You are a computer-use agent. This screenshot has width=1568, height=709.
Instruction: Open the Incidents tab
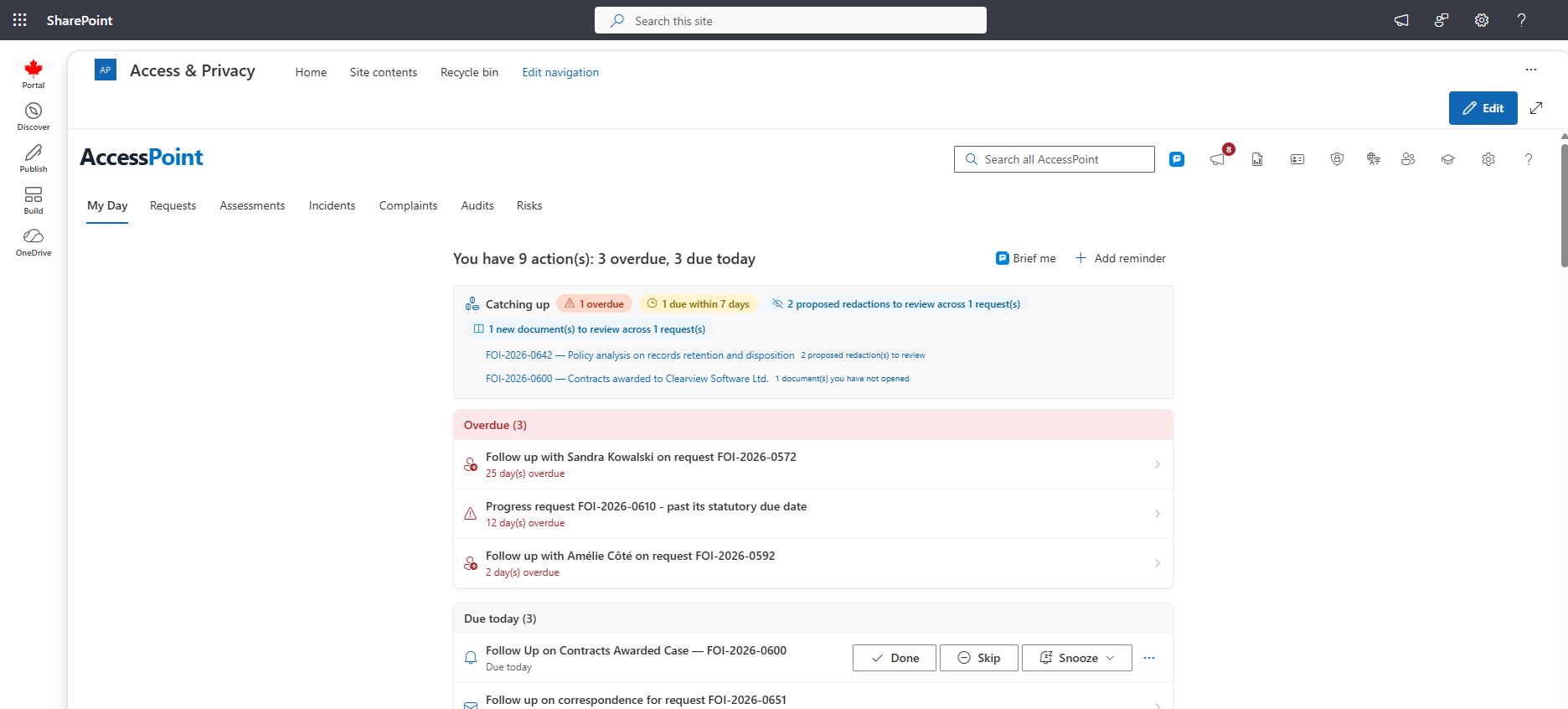click(x=332, y=205)
